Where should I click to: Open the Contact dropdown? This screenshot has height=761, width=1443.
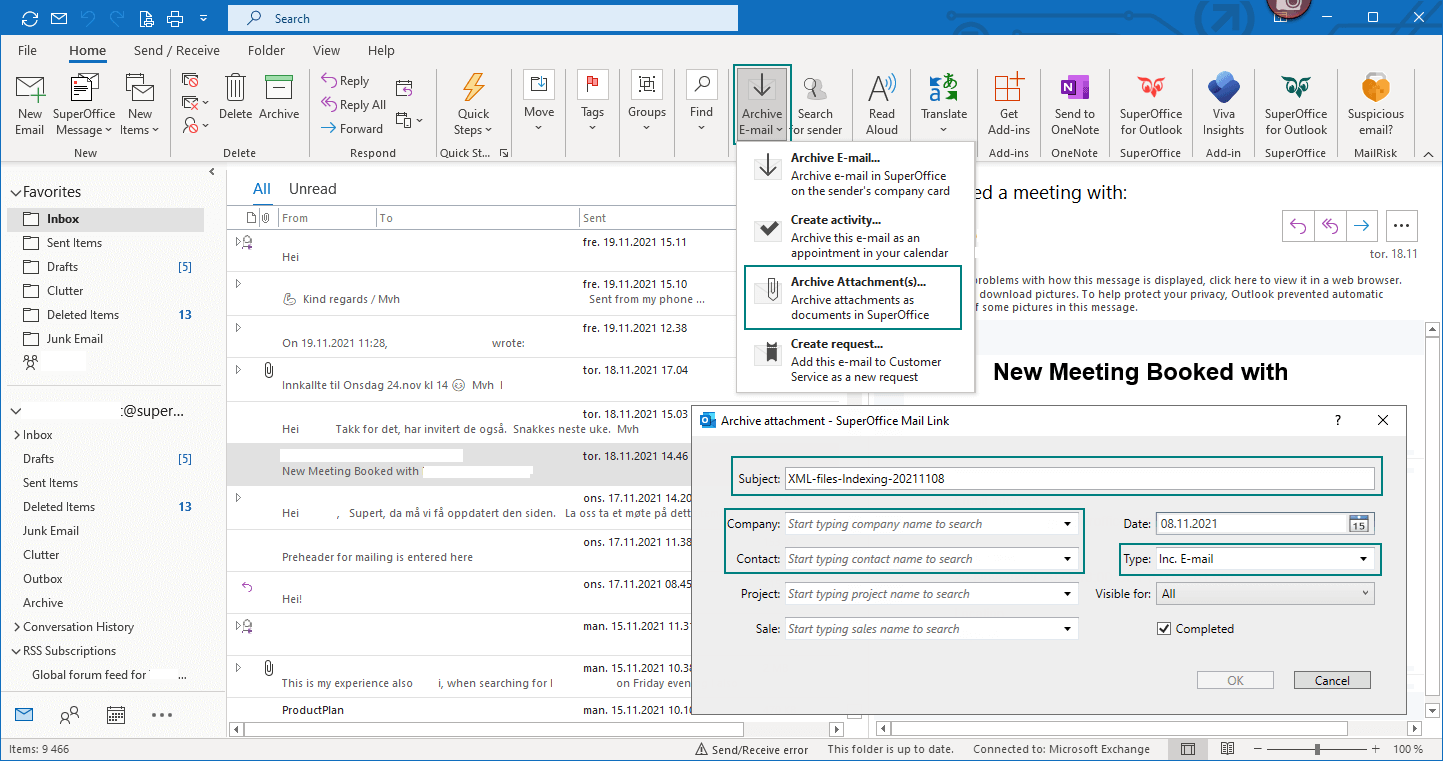pyautogui.click(x=1068, y=559)
